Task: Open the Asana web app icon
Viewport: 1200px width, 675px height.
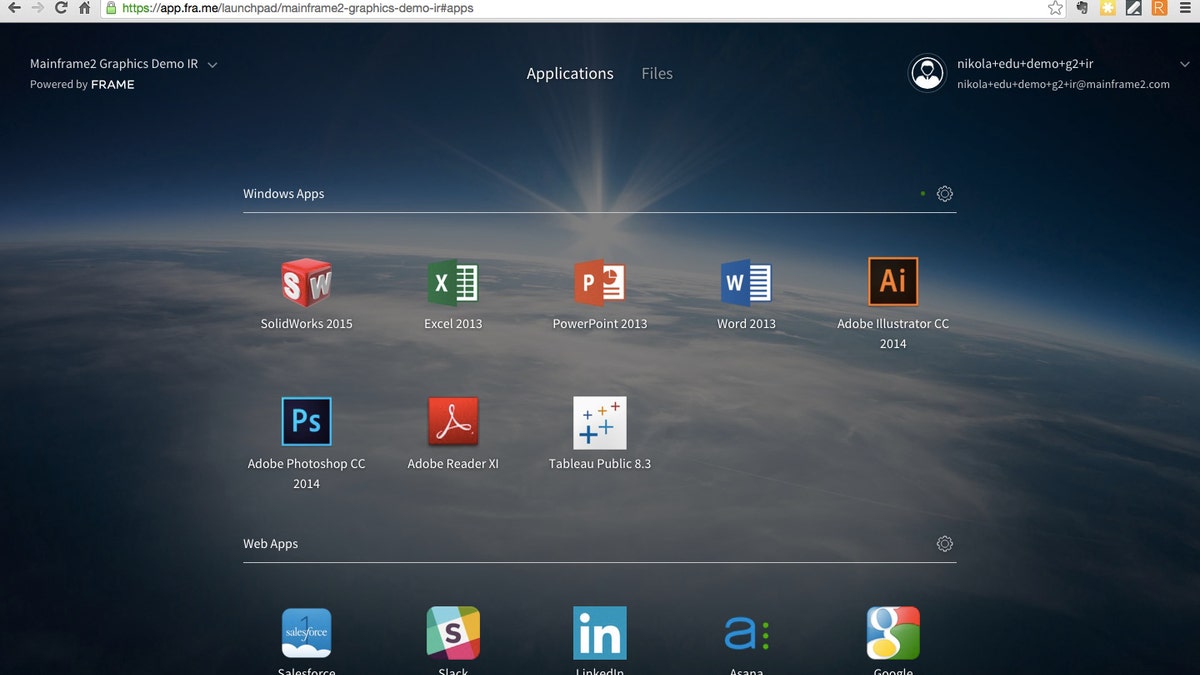Action: [x=746, y=634]
